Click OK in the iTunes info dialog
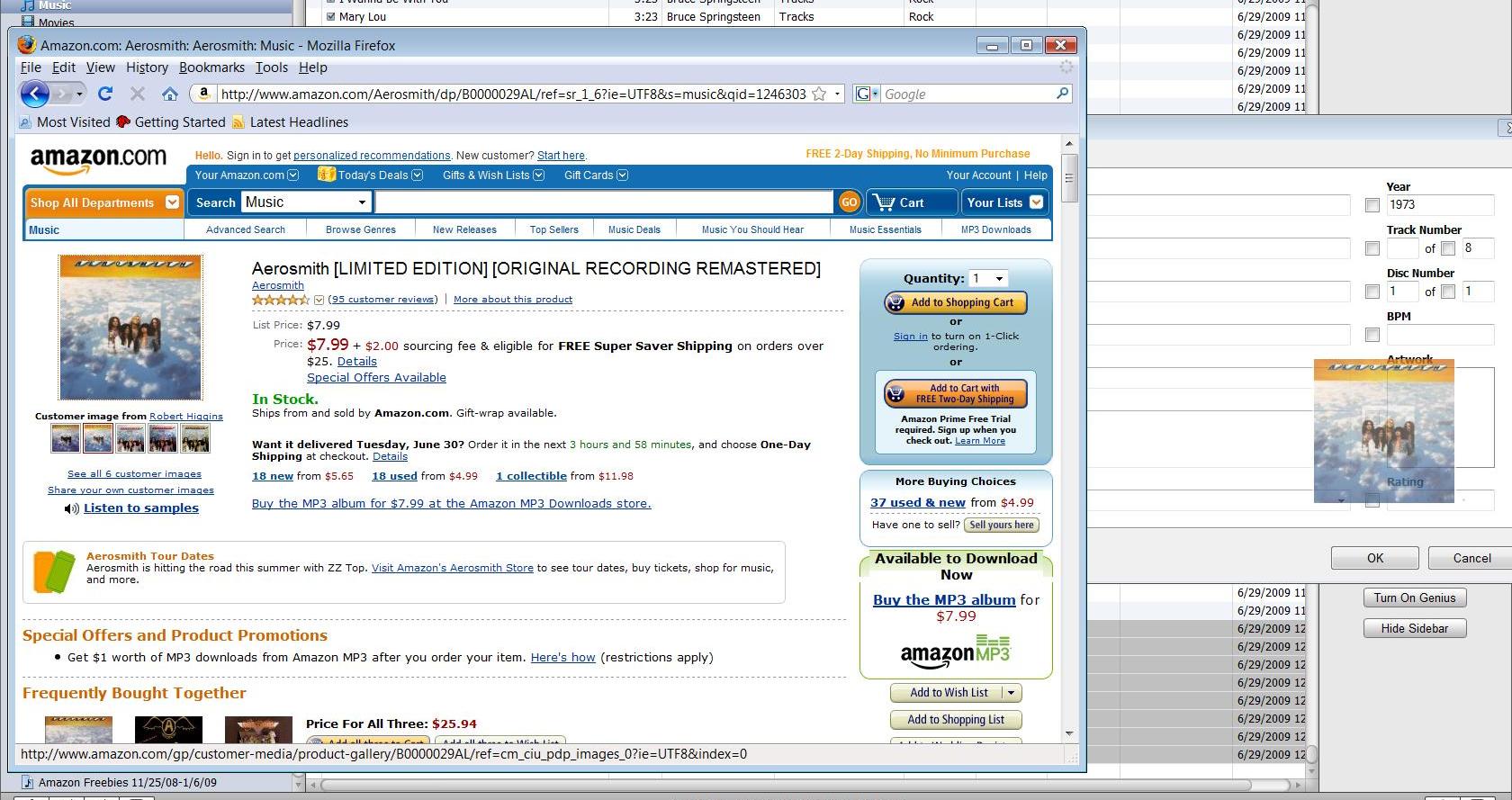Screen dimensions: 1512x800 [x=1375, y=558]
